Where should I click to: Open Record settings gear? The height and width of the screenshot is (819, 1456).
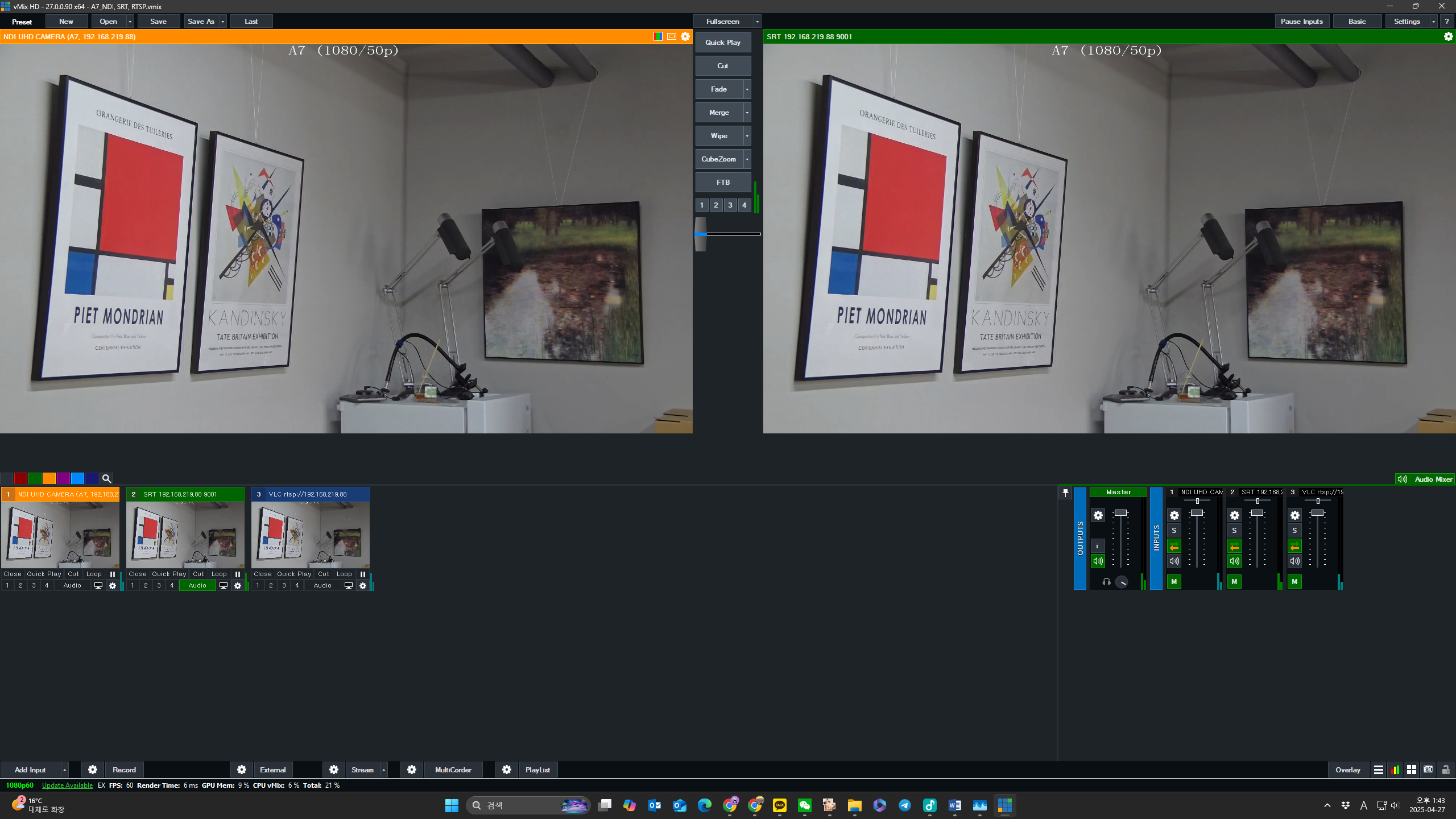[x=93, y=770]
